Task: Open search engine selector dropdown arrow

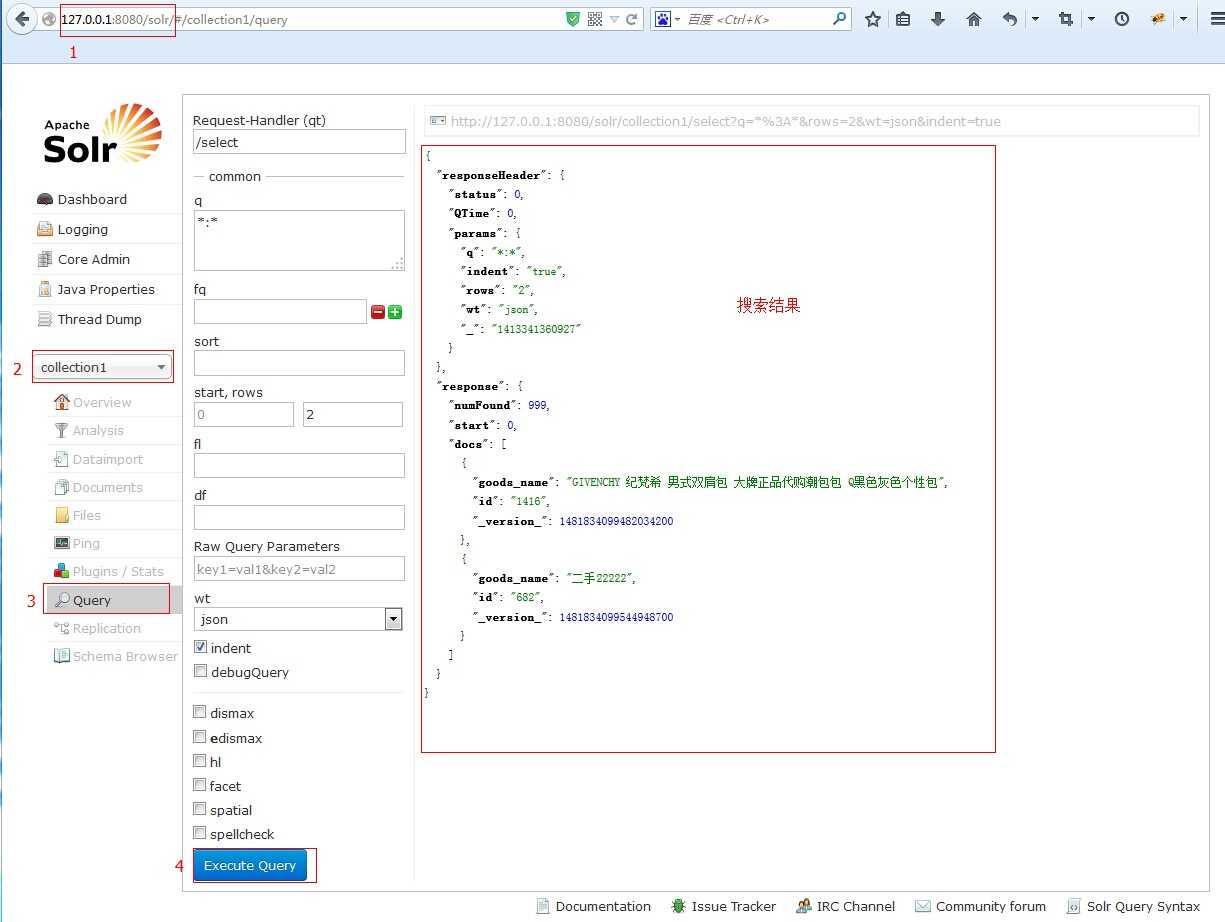Action: pos(678,19)
